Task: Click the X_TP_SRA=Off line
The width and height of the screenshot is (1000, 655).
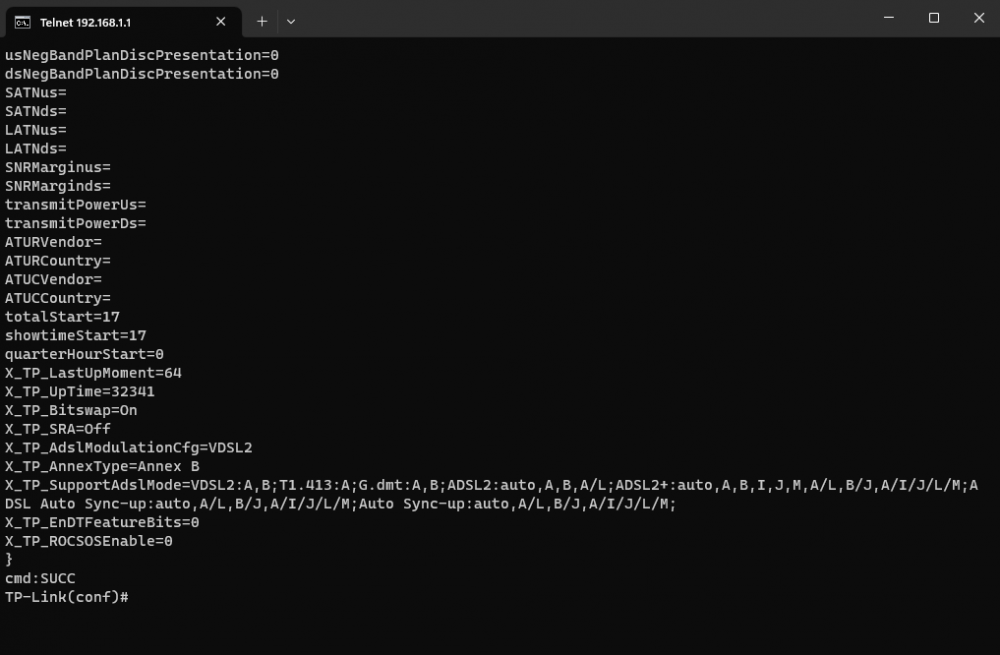Action: click(x=58, y=429)
